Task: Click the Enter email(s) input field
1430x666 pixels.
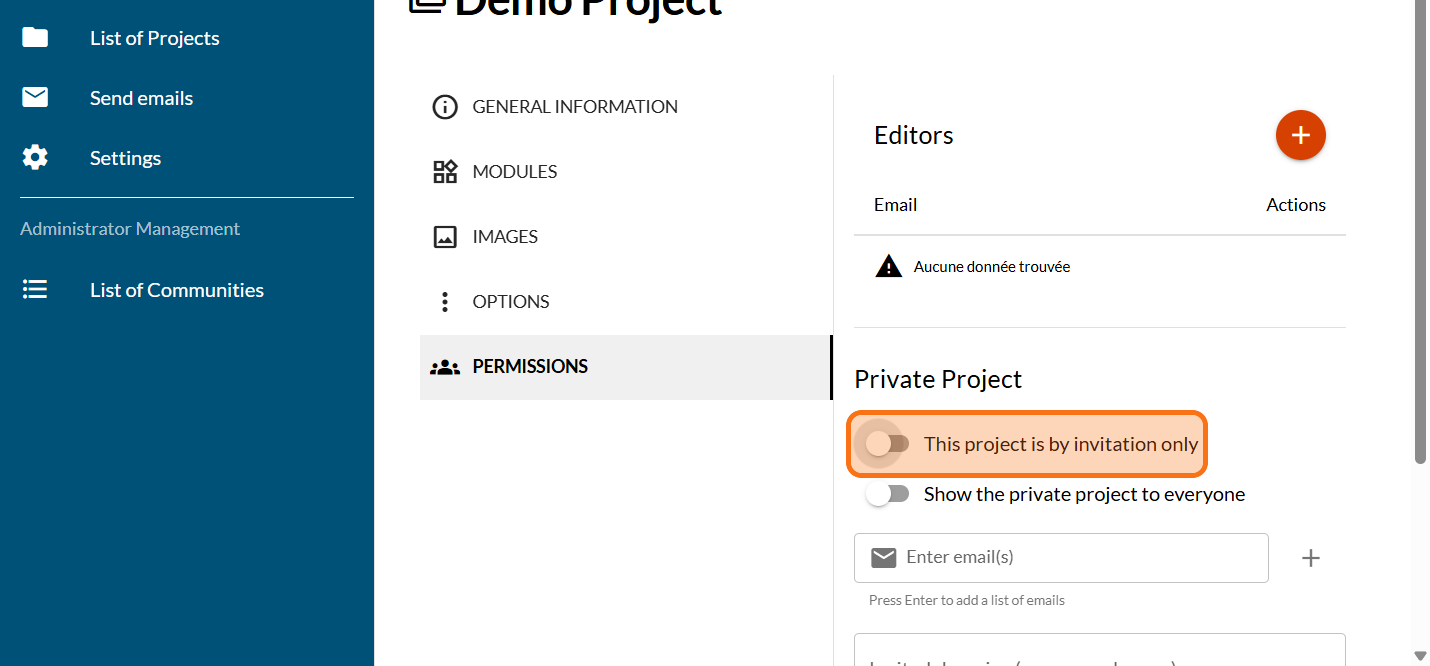Action: point(1080,558)
